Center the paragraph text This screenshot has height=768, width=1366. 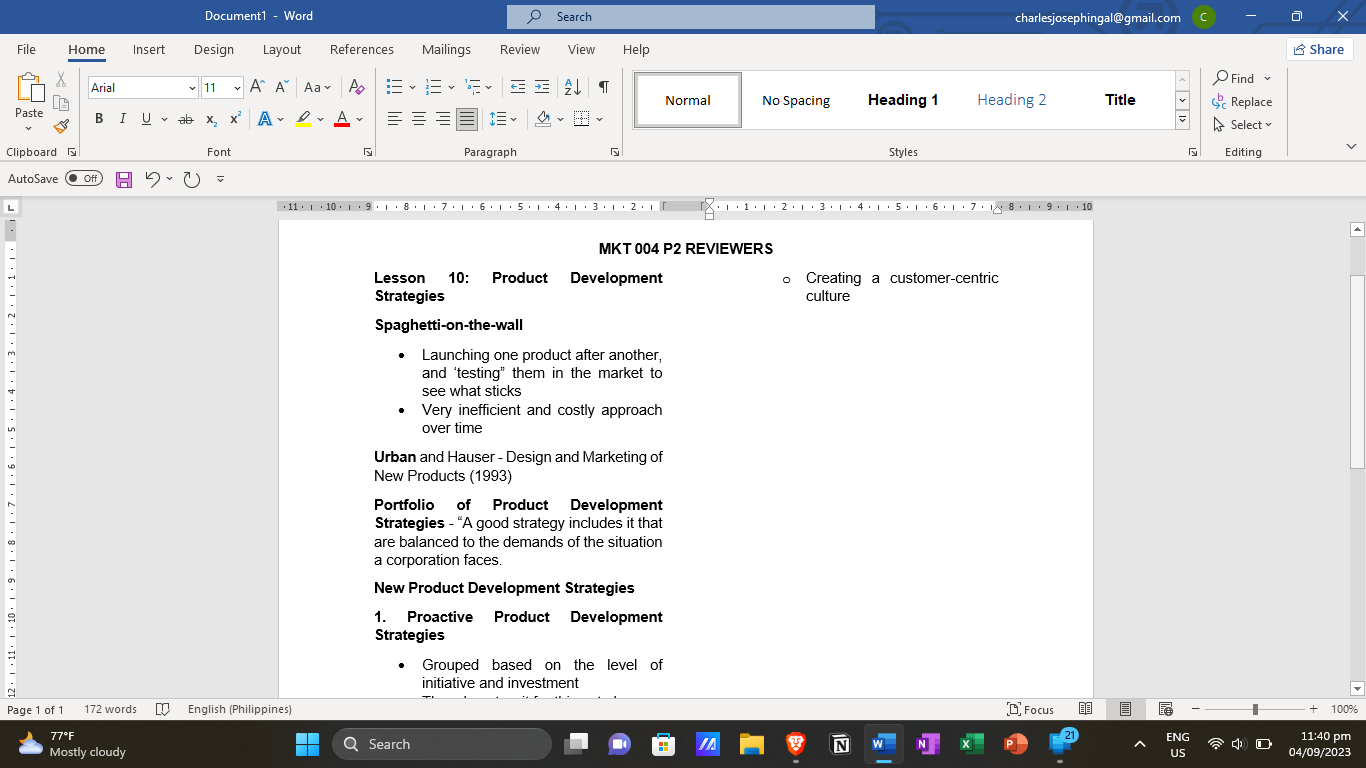click(419, 119)
